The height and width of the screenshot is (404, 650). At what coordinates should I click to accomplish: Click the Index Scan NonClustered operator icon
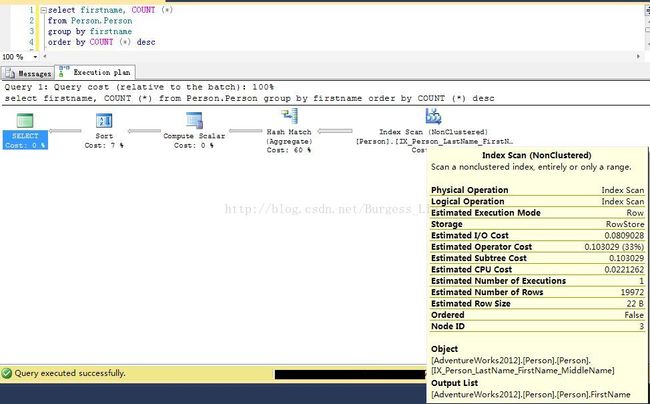point(433,116)
